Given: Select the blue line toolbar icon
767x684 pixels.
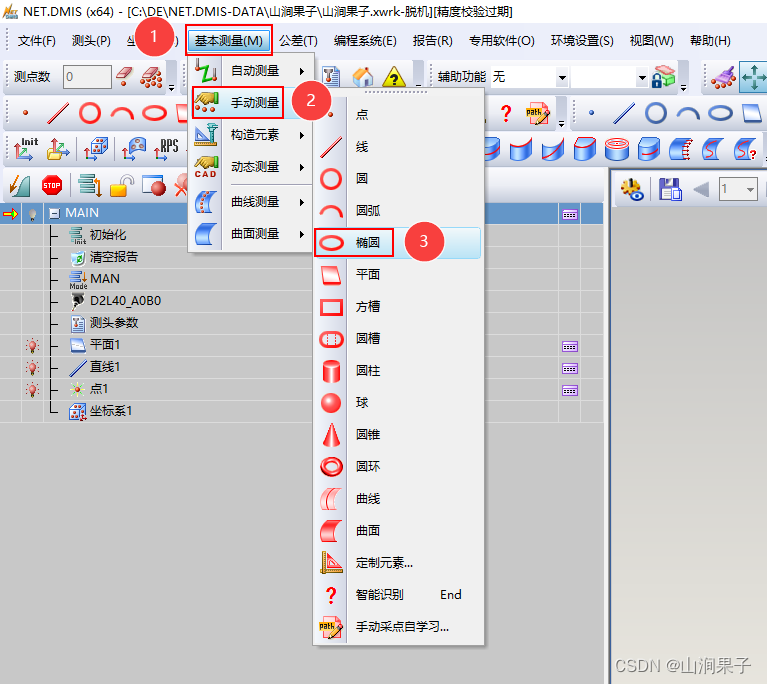Looking at the screenshot, I should coord(624,113).
